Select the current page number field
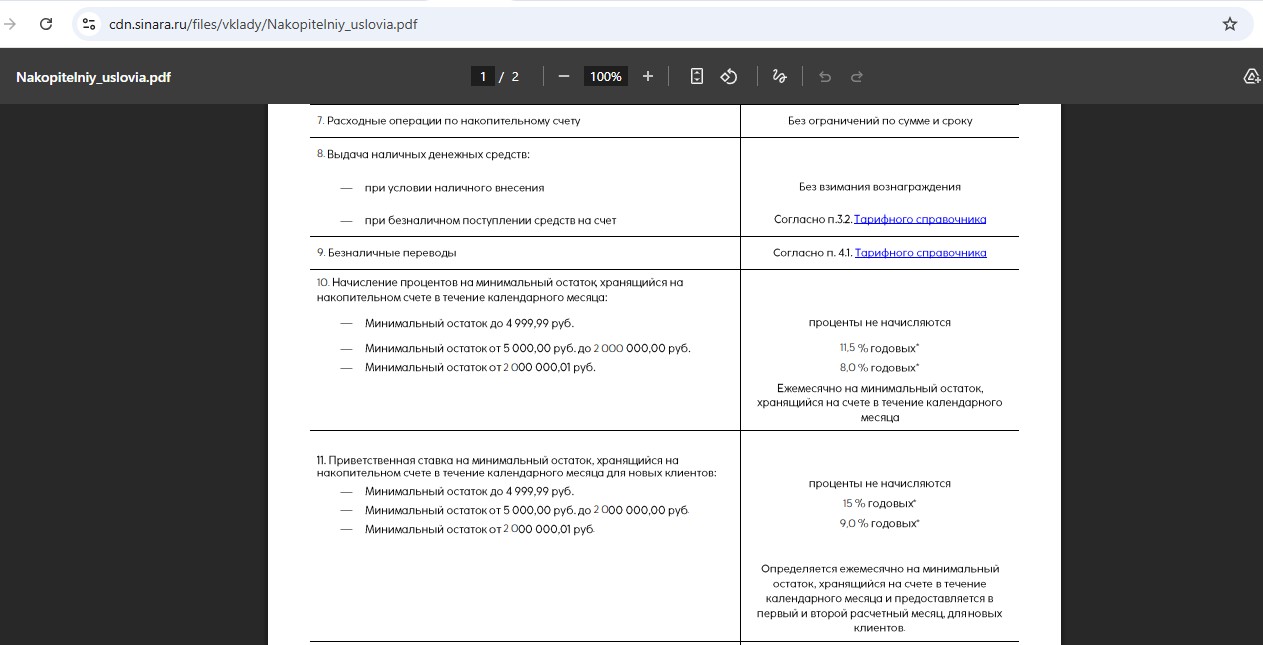Image resolution: width=1263 pixels, height=645 pixels. 483,76
